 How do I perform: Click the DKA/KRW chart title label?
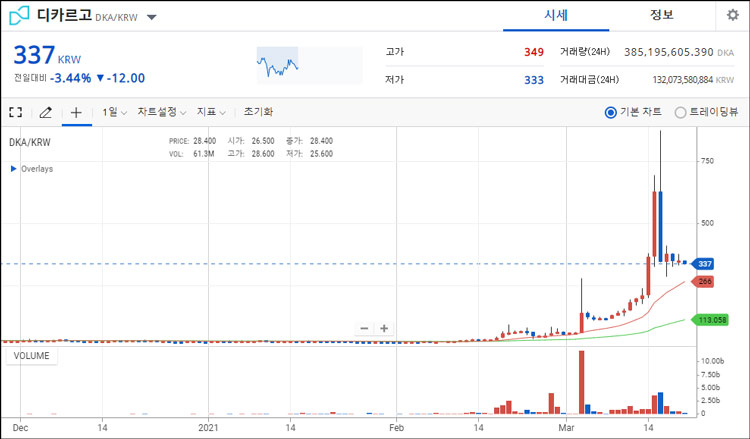[30, 142]
